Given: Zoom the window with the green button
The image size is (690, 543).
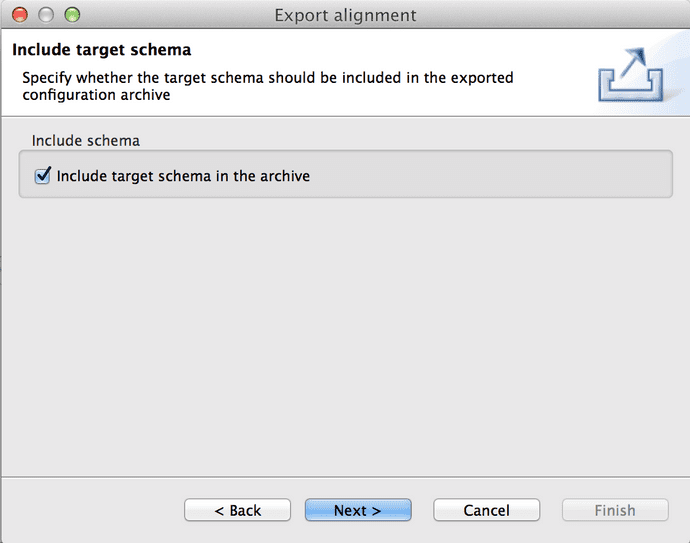Looking at the screenshot, I should (71, 15).
